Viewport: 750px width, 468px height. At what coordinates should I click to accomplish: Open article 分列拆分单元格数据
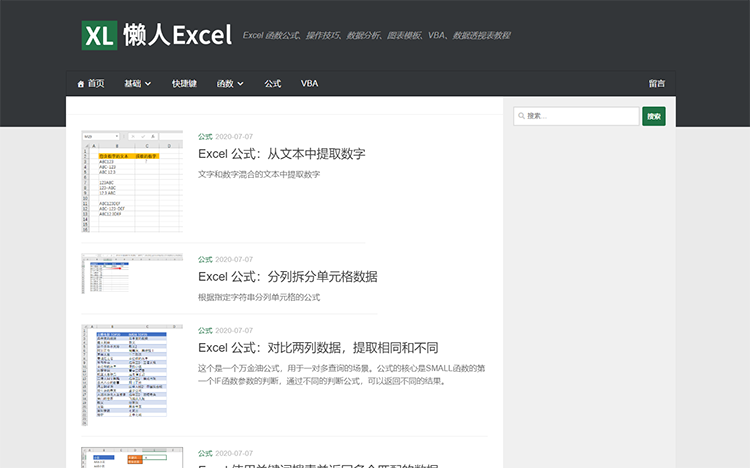pos(287,276)
